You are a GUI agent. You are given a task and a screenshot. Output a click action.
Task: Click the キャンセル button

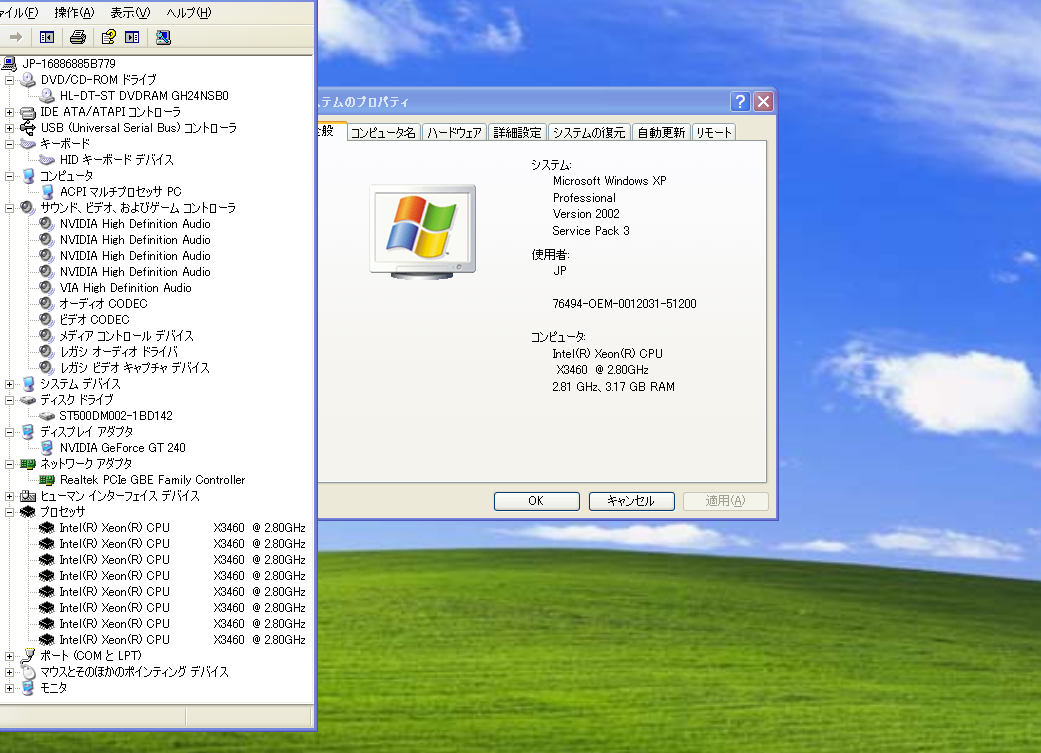pyautogui.click(x=631, y=501)
